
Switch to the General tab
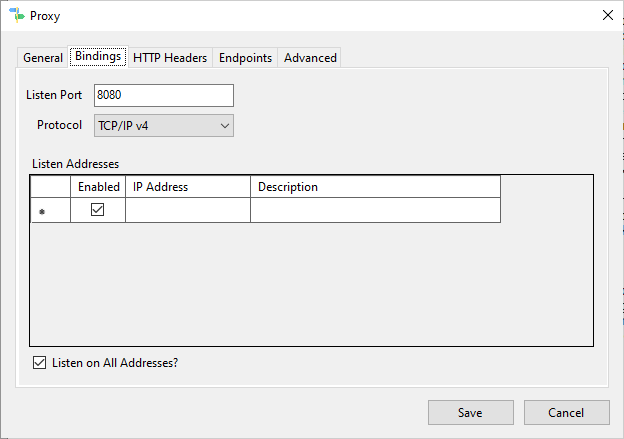pyautogui.click(x=43, y=58)
